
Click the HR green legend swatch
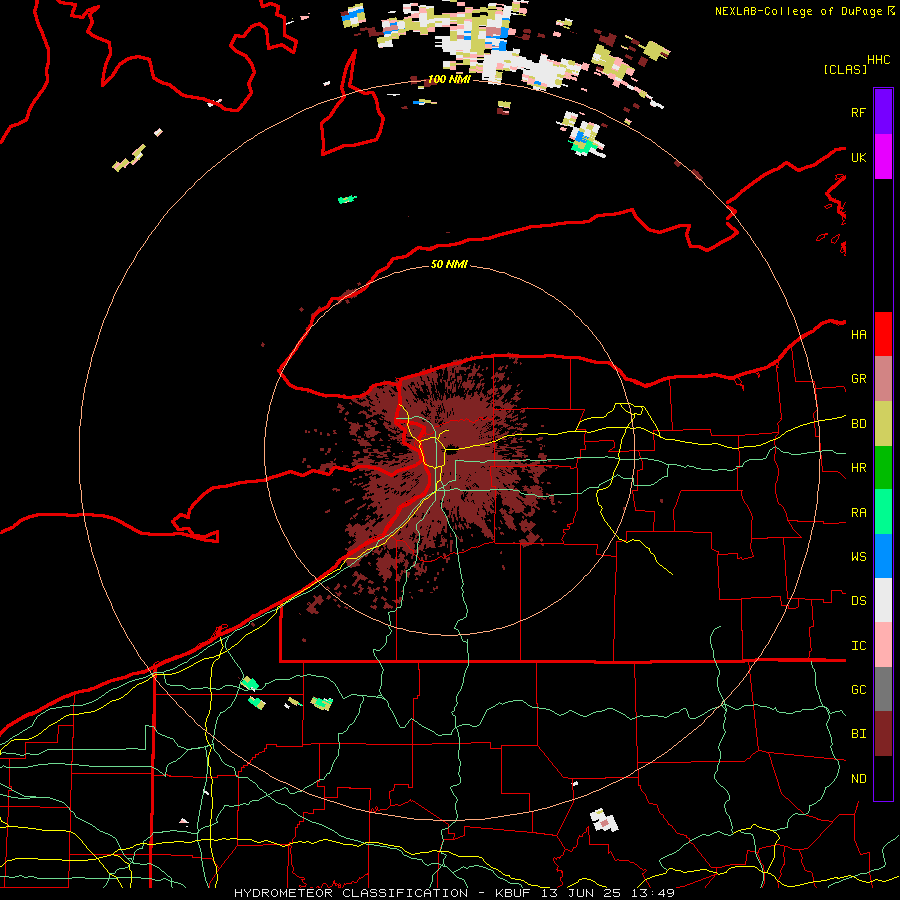click(x=883, y=467)
